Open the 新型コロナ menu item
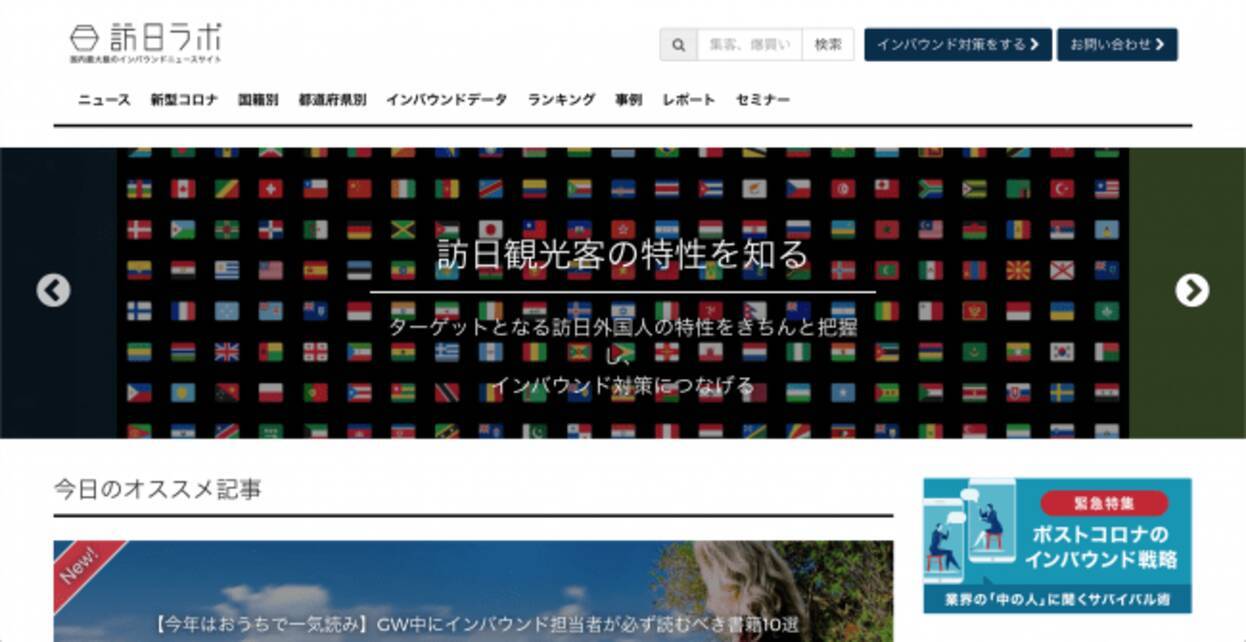Viewport: 1246px width, 642px height. [x=184, y=100]
